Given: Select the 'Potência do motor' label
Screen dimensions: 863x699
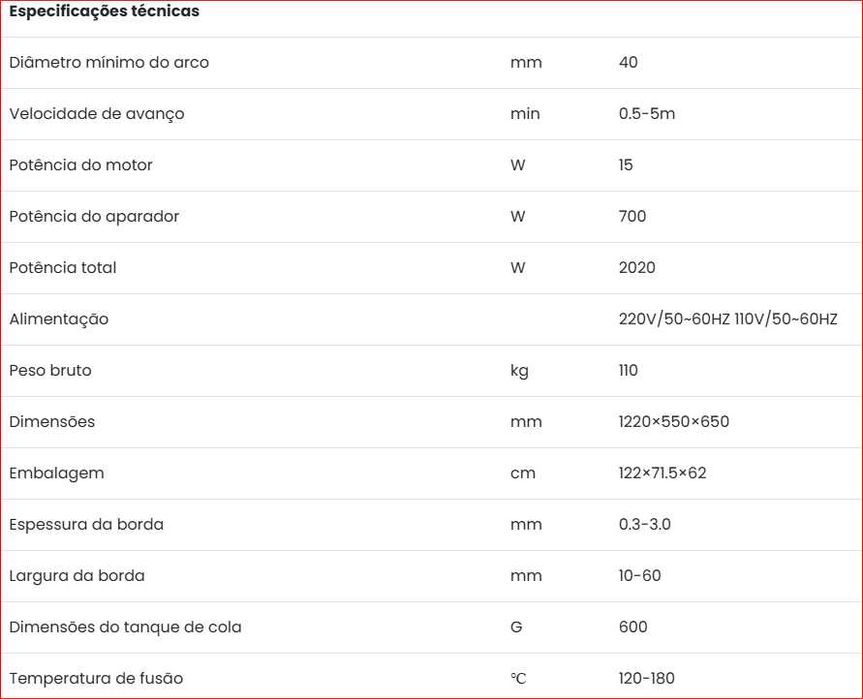Looking at the screenshot, I should pyautogui.click(x=81, y=165).
